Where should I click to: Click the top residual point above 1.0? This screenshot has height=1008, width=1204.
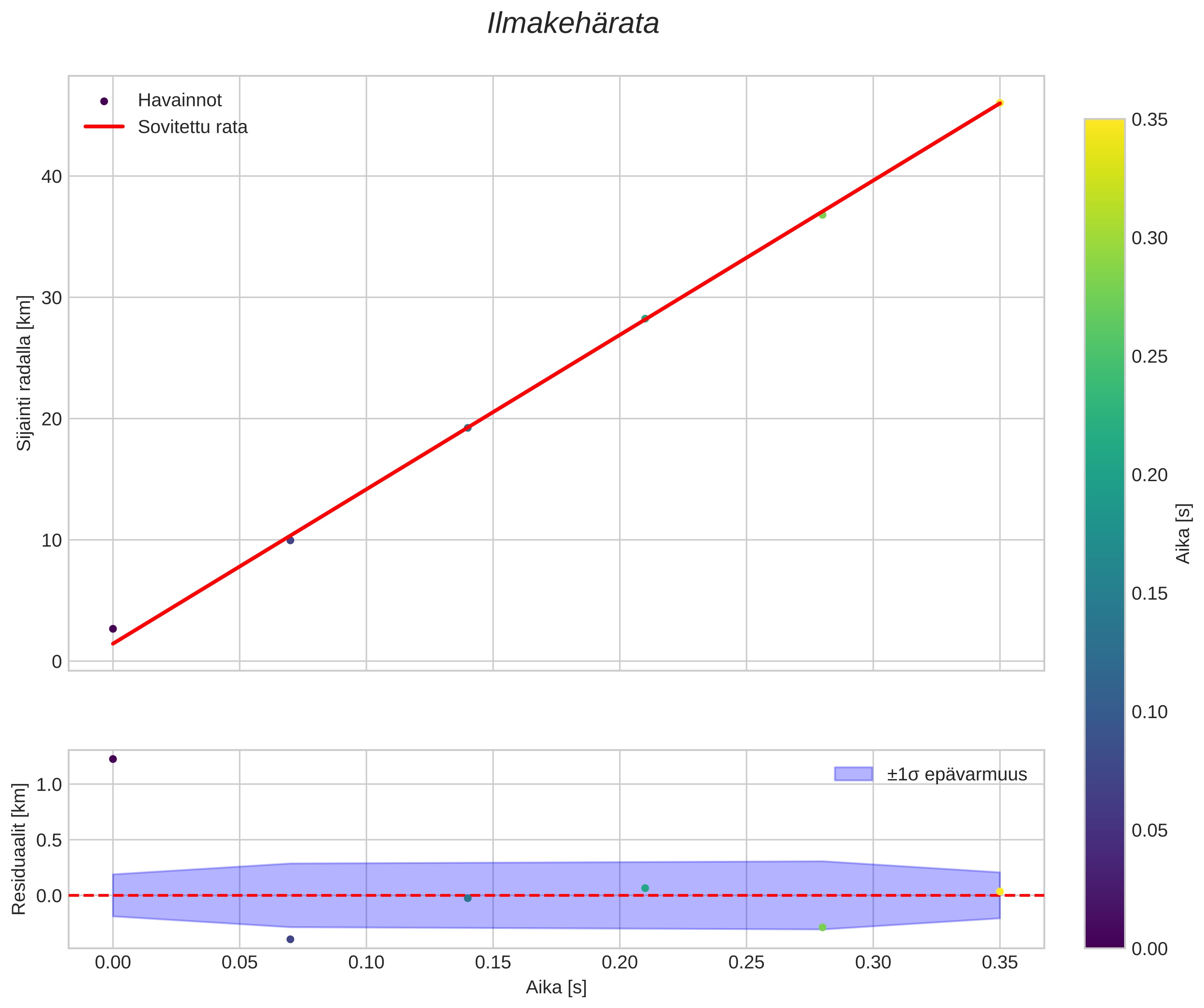[113, 759]
